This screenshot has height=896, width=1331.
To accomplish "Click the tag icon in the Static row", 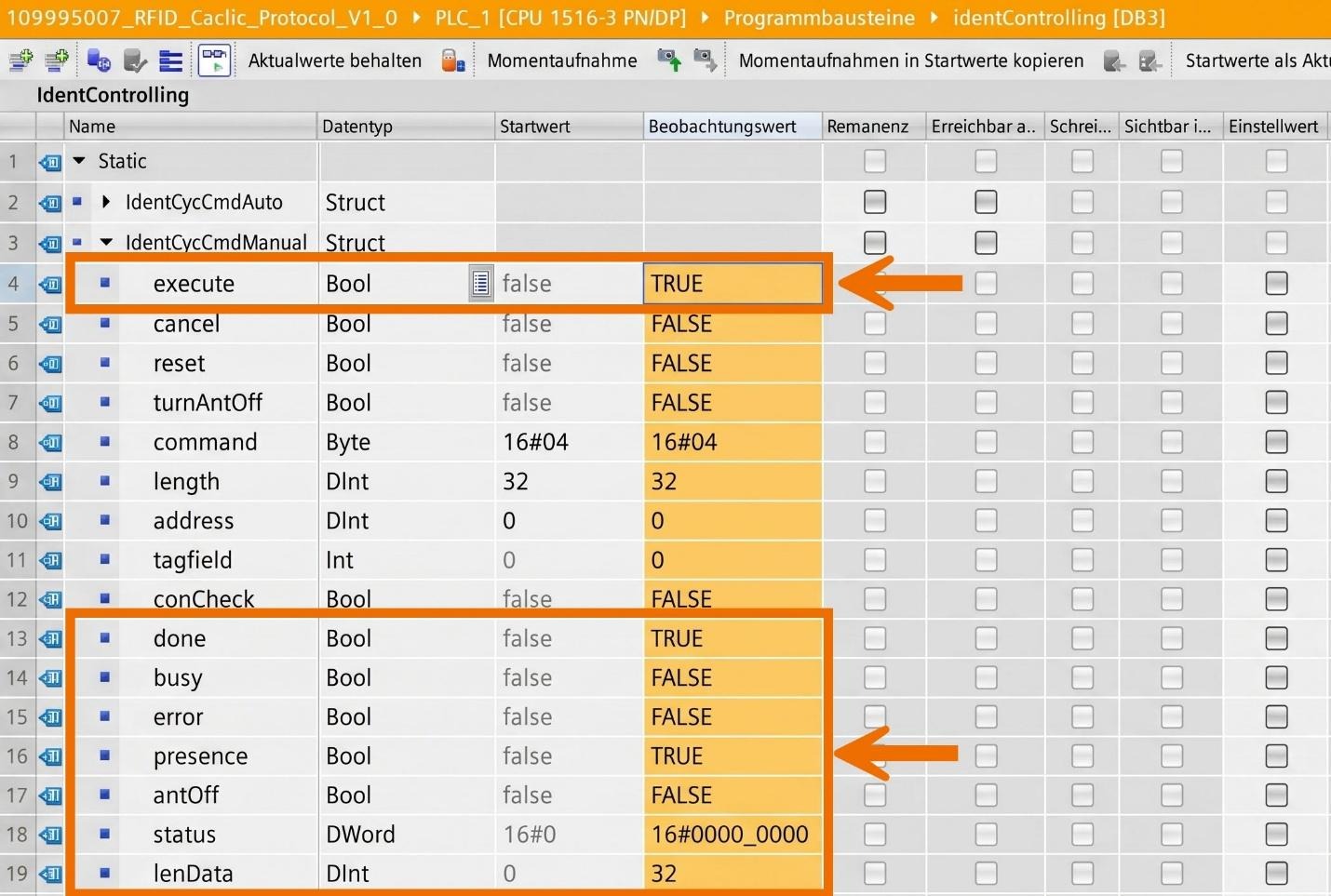I will pyautogui.click(x=50, y=162).
